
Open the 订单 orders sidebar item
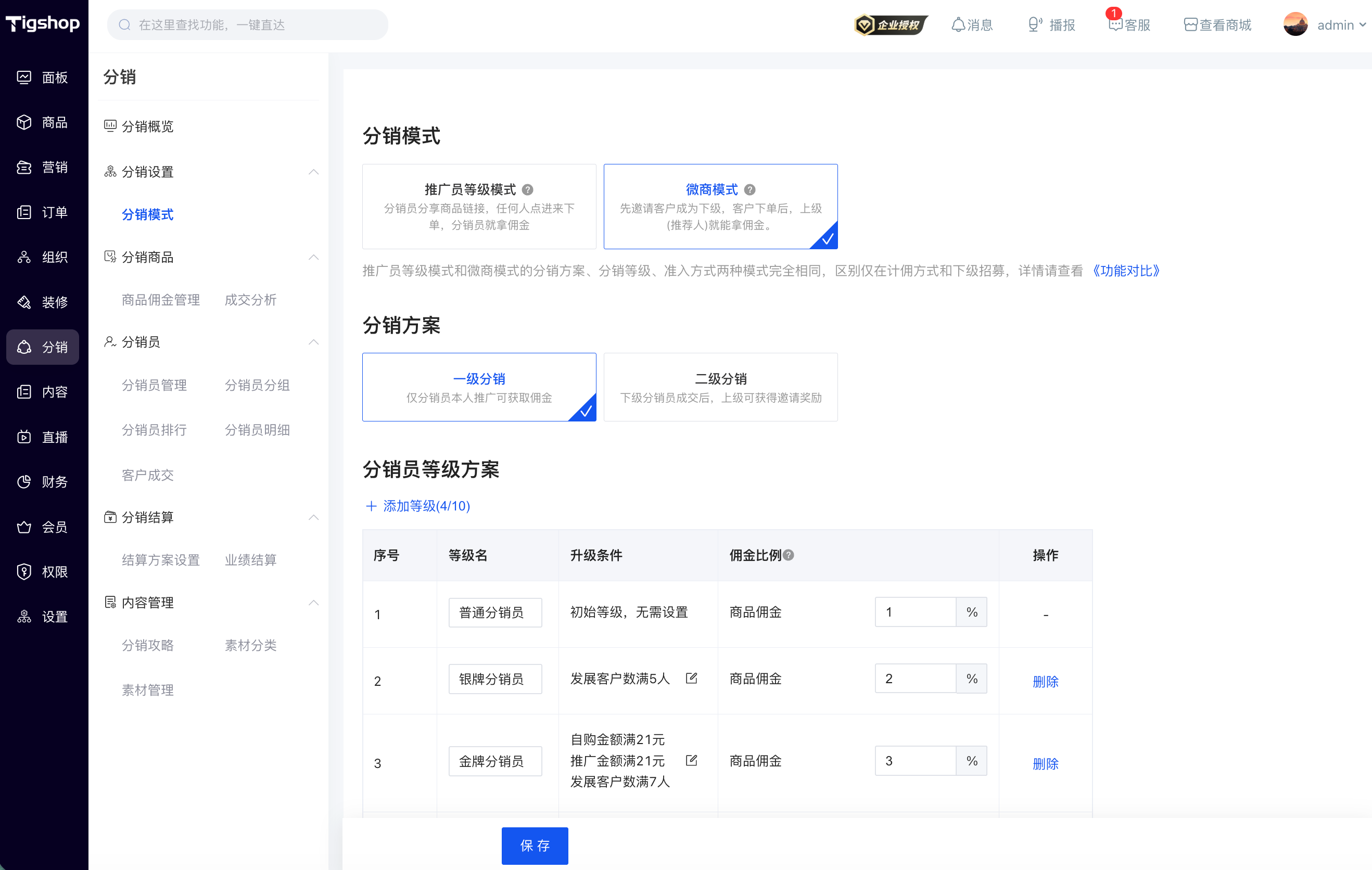pyautogui.click(x=43, y=212)
